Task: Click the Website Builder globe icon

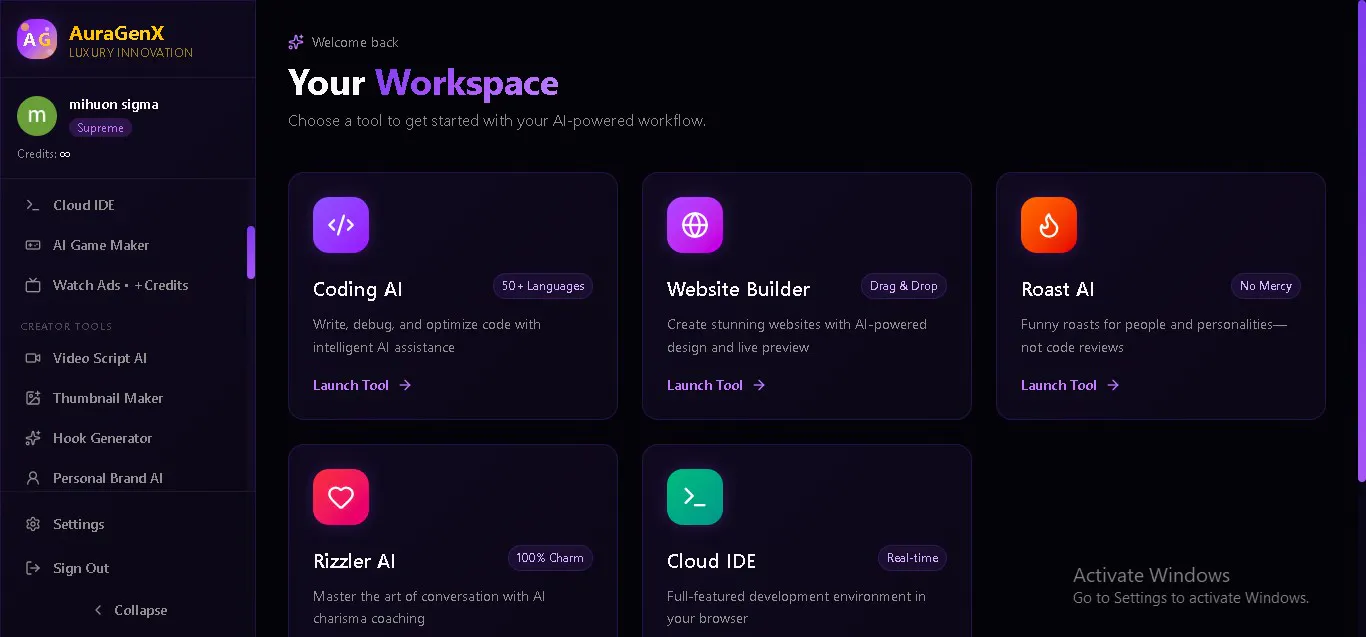Action: coord(695,225)
